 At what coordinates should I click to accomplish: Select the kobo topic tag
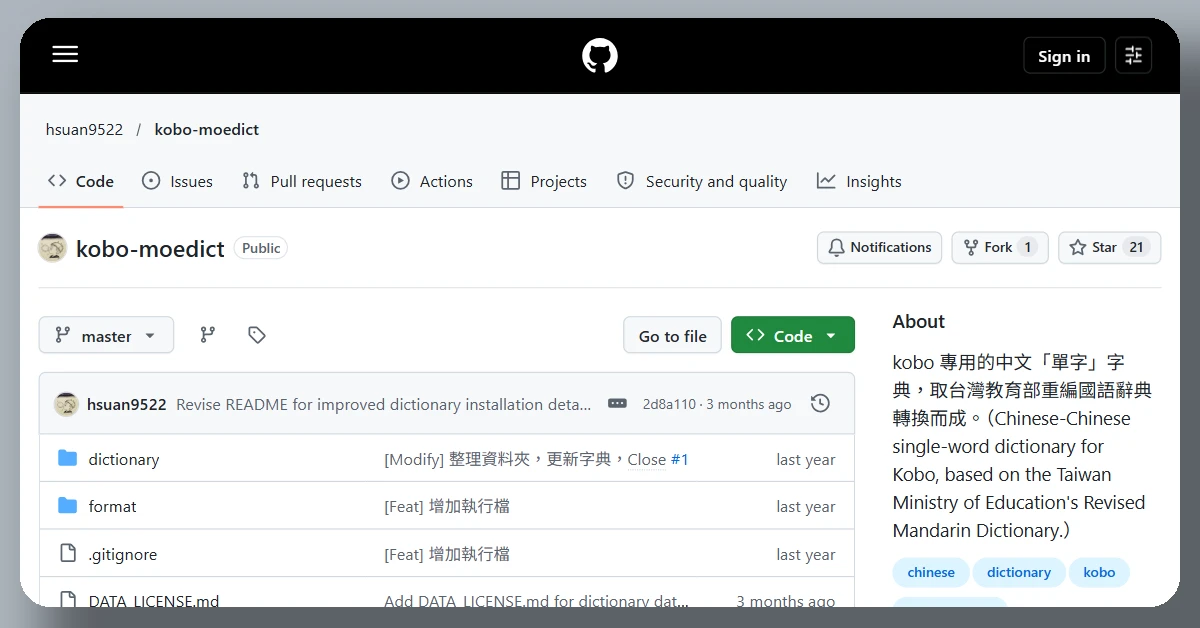pos(1099,572)
